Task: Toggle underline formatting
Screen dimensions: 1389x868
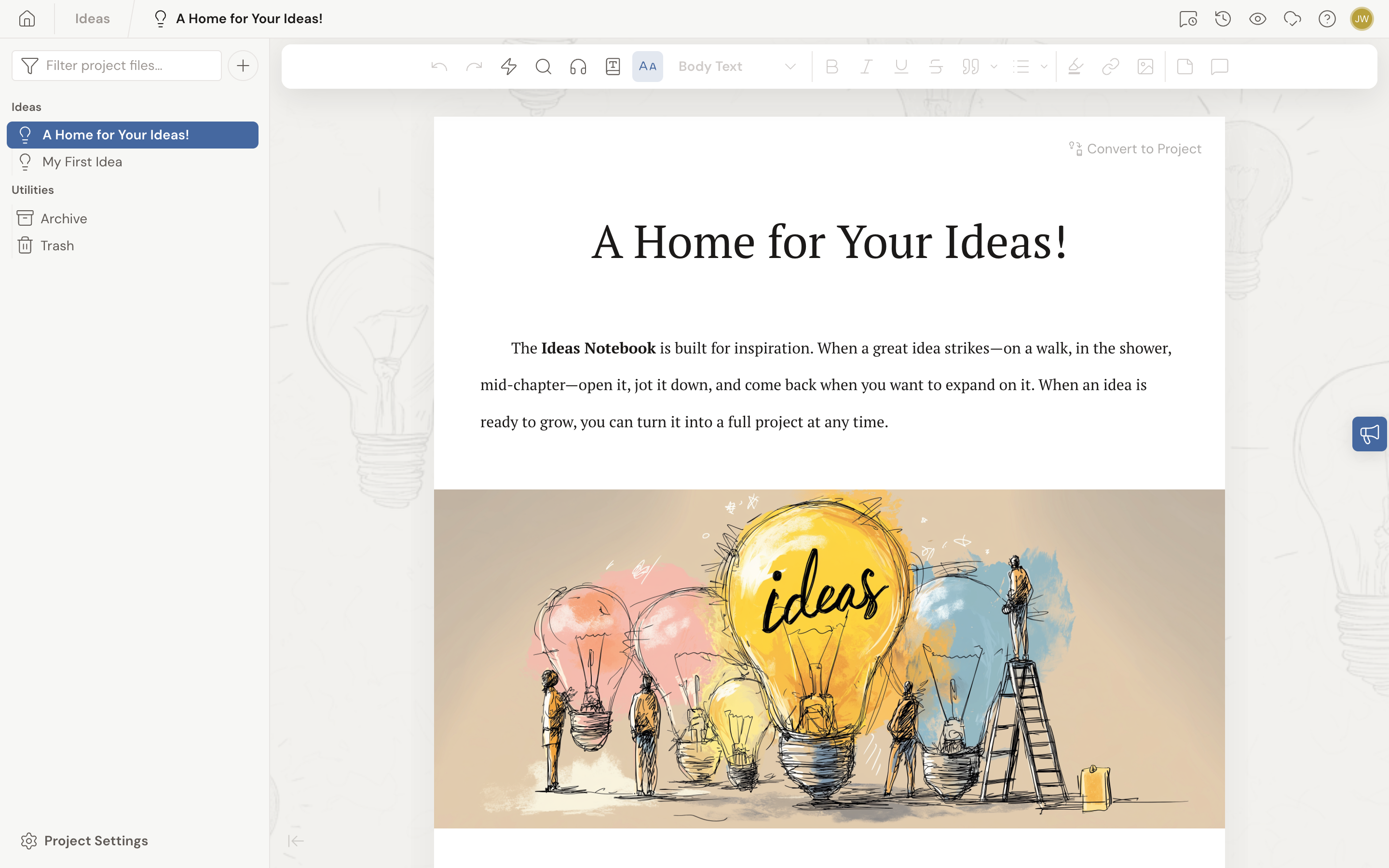Action: coord(901,67)
